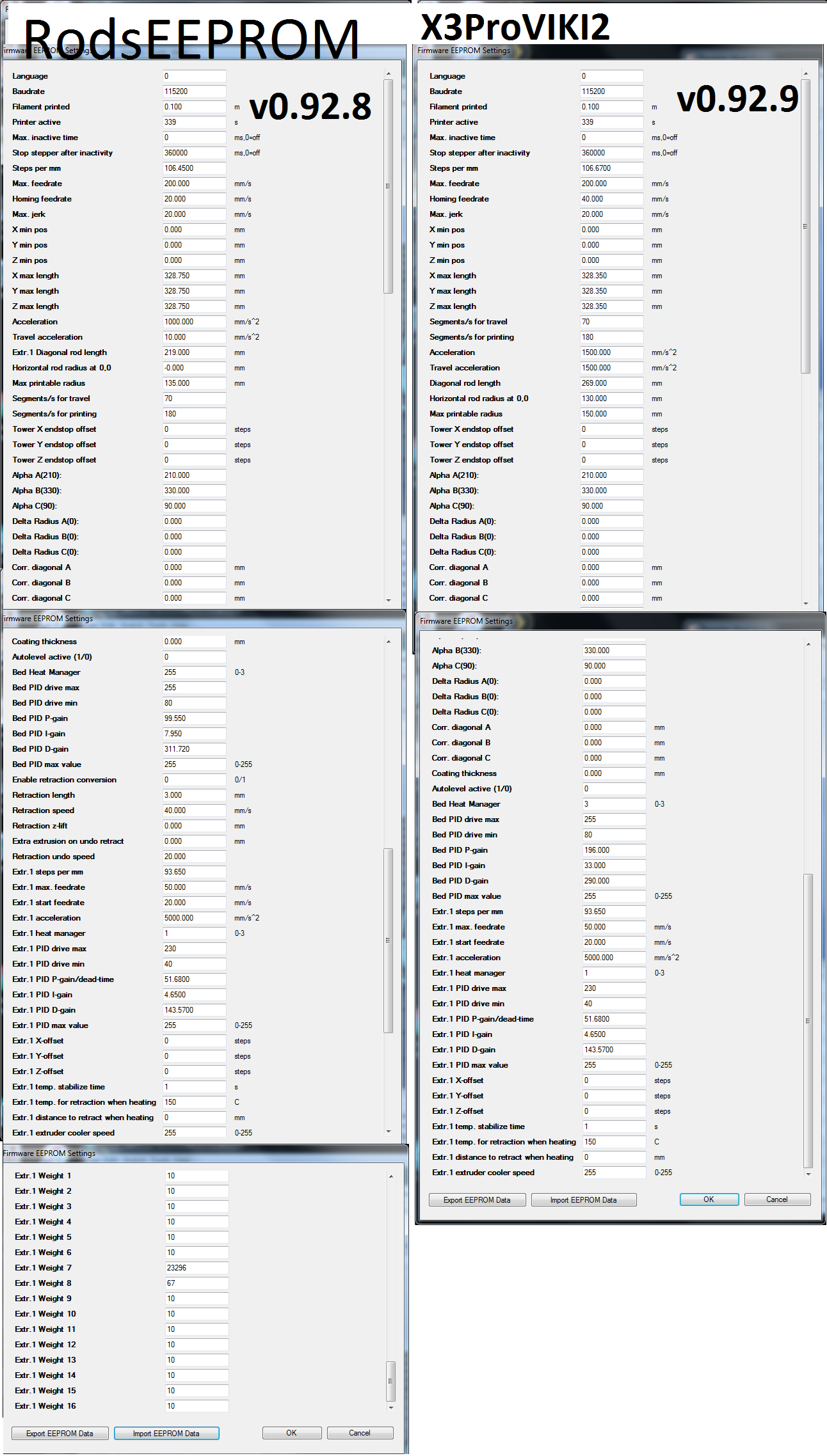Select the Bed PID P-gain field showing 99.550
This screenshot has width=827, height=1456.
[x=194, y=718]
